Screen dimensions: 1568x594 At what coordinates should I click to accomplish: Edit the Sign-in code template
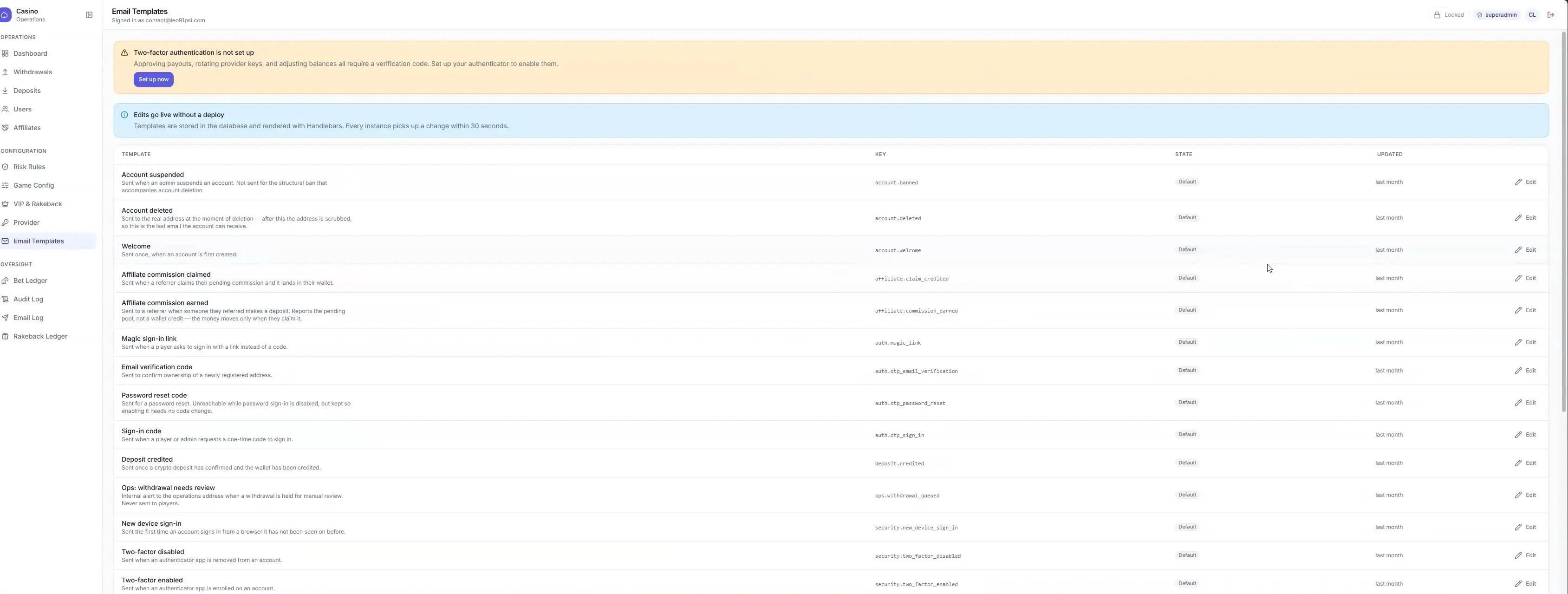1525,435
